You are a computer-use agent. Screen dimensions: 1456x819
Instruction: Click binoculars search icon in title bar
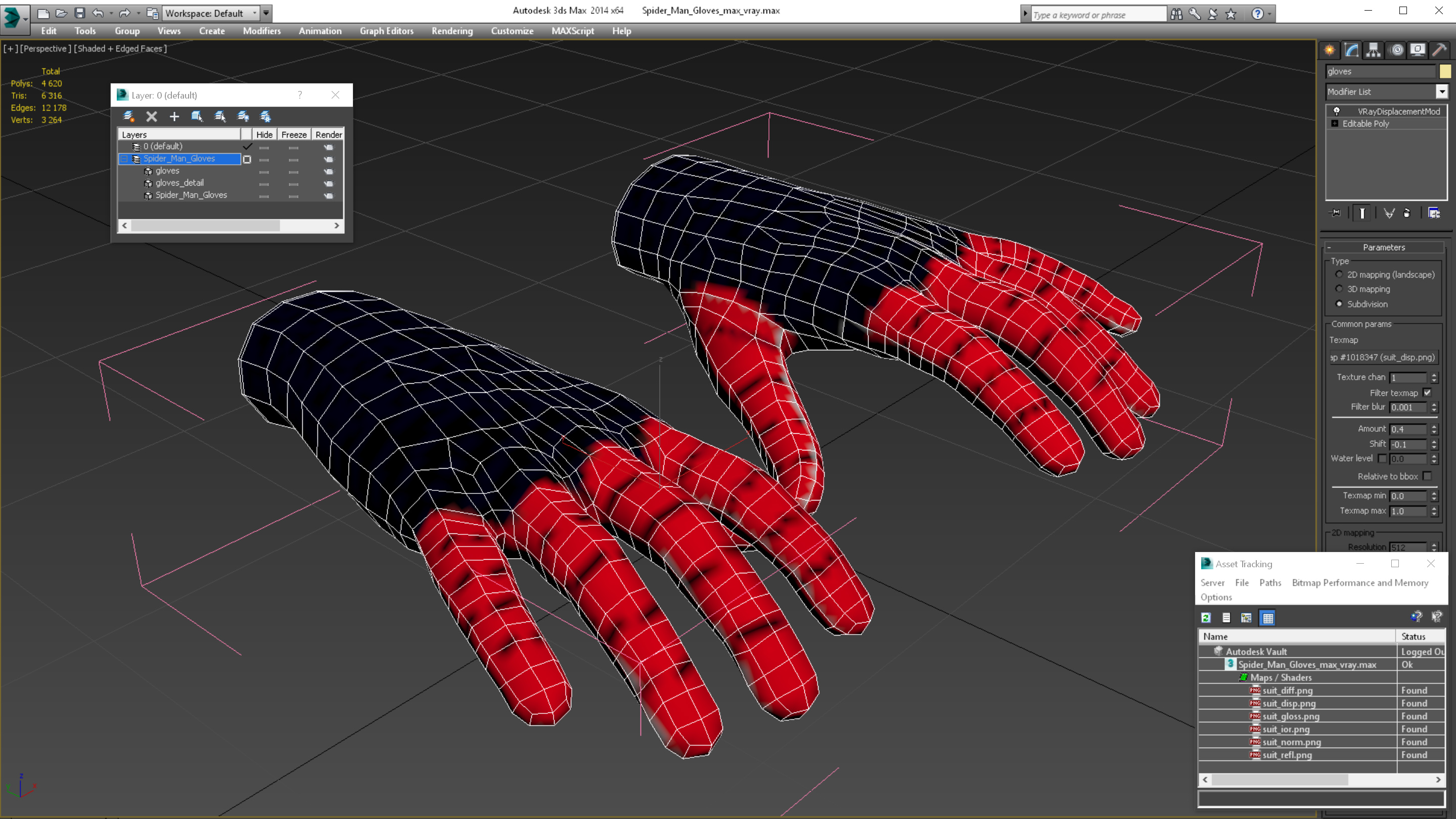[1176, 14]
